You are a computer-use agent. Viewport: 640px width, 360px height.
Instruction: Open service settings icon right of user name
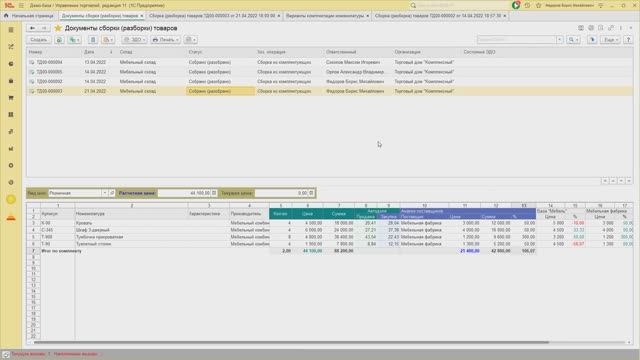[x=600, y=5]
